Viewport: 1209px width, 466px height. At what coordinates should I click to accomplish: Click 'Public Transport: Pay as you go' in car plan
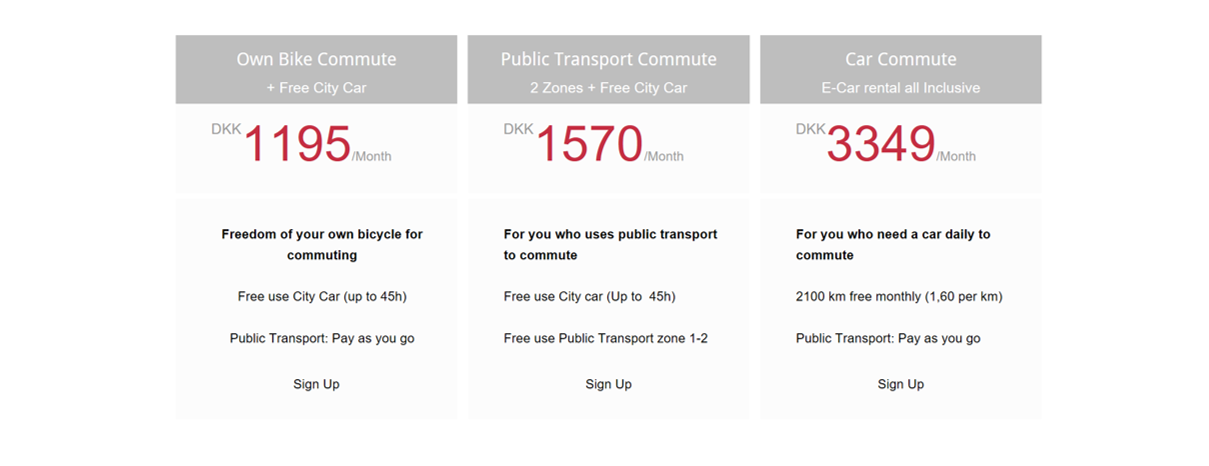(888, 338)
